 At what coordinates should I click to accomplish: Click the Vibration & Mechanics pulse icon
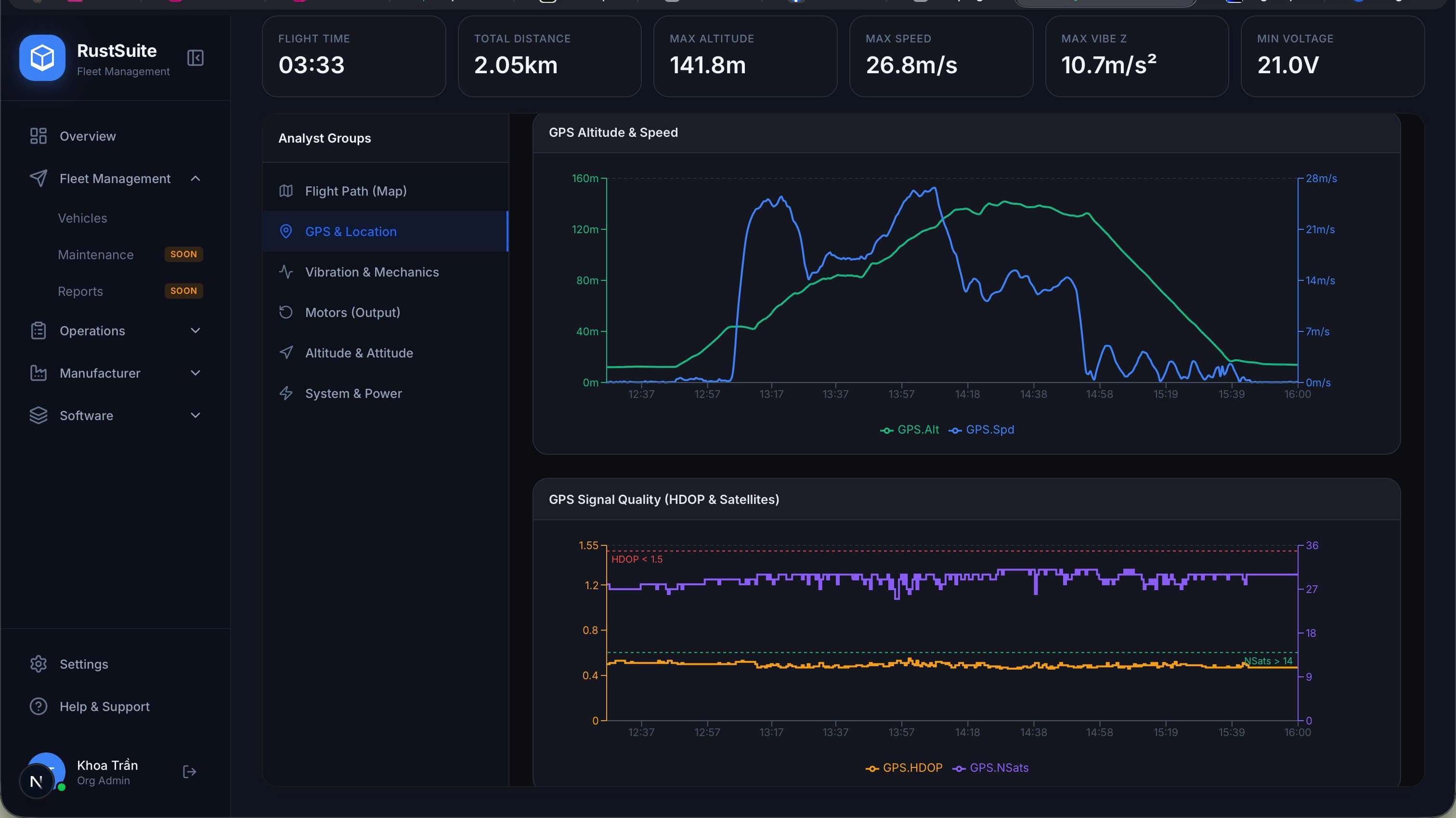coord(286,272)
